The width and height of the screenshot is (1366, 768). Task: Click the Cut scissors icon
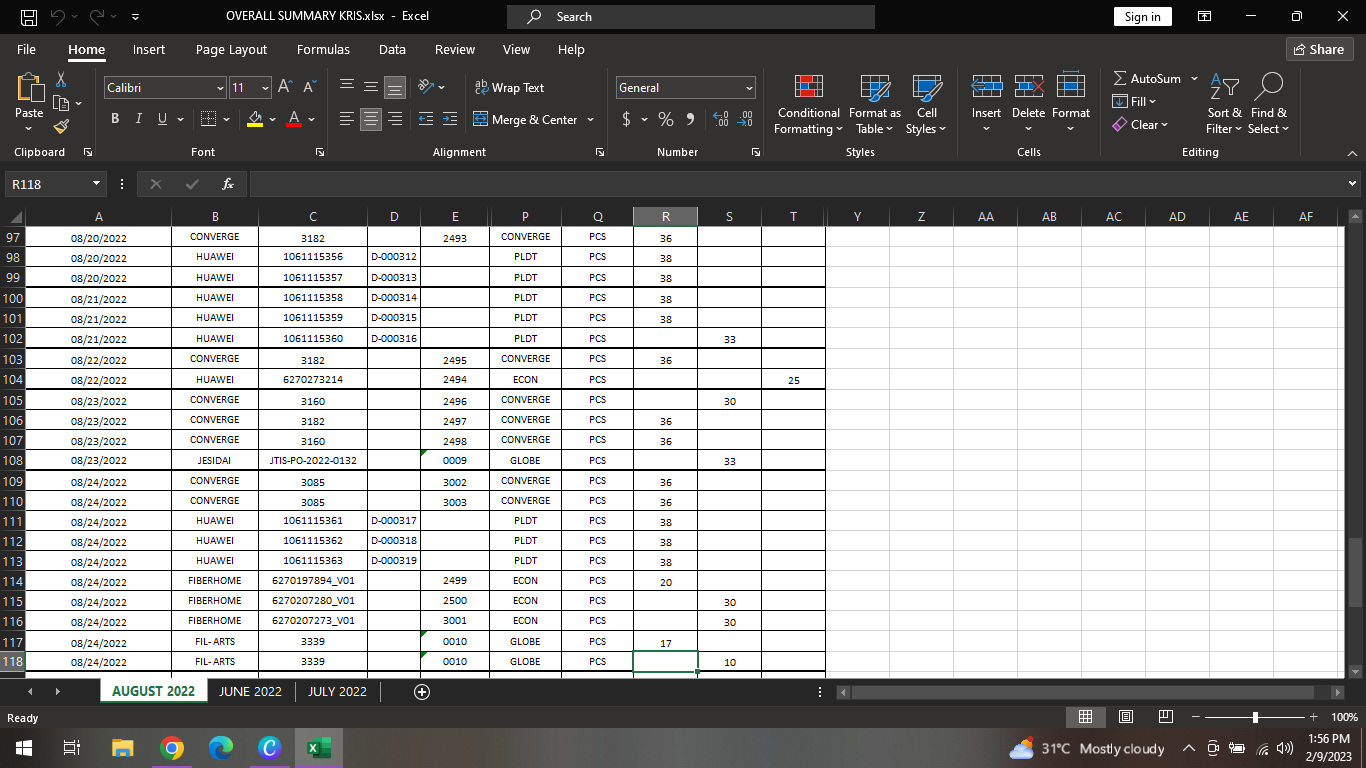click(61, 78)
